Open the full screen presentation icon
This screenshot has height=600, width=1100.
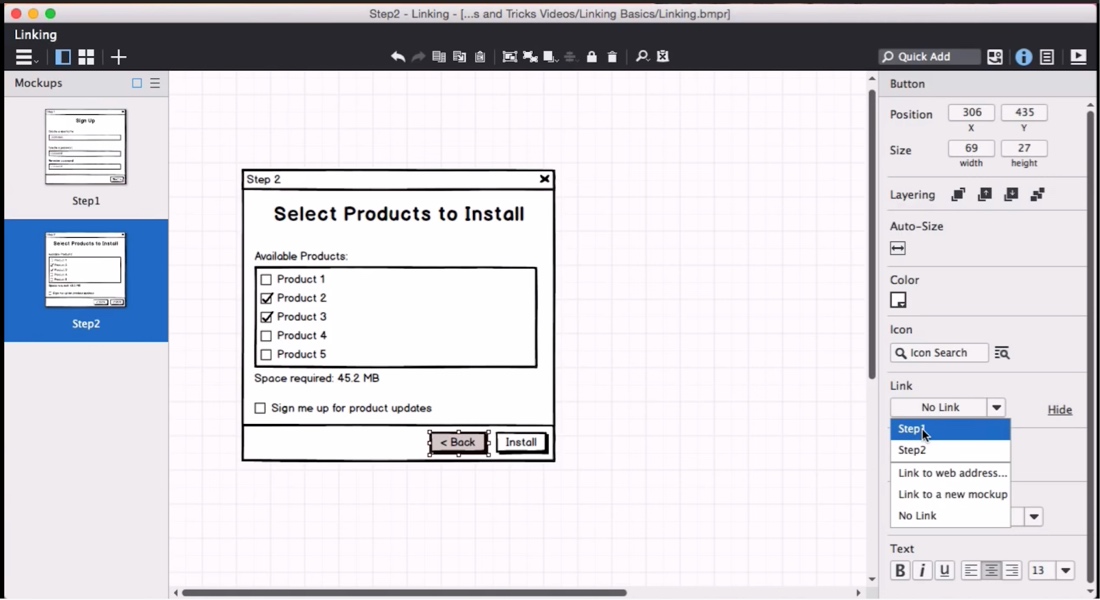point(1078,57)
